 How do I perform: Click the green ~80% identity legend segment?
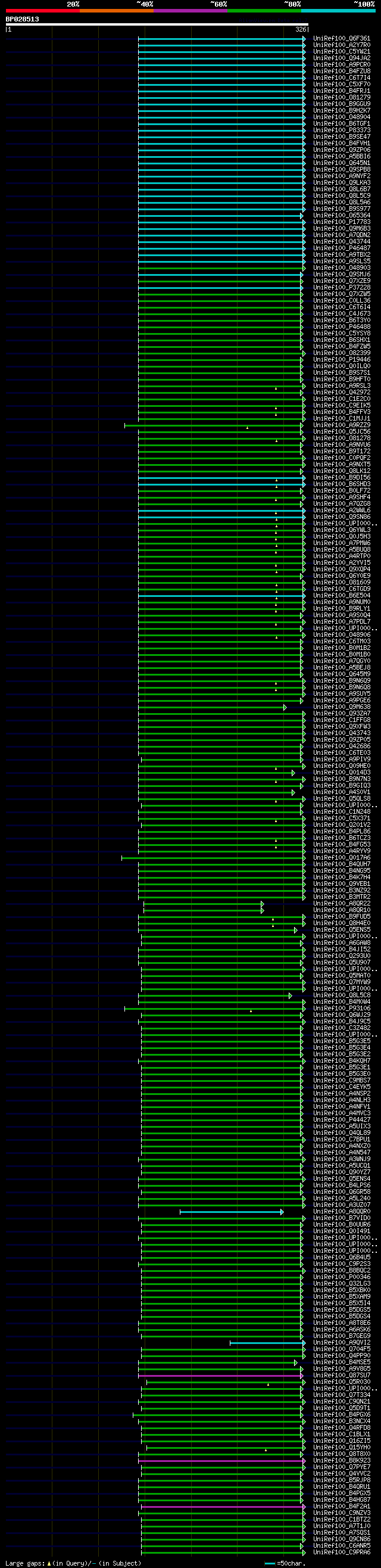[264, 11]
